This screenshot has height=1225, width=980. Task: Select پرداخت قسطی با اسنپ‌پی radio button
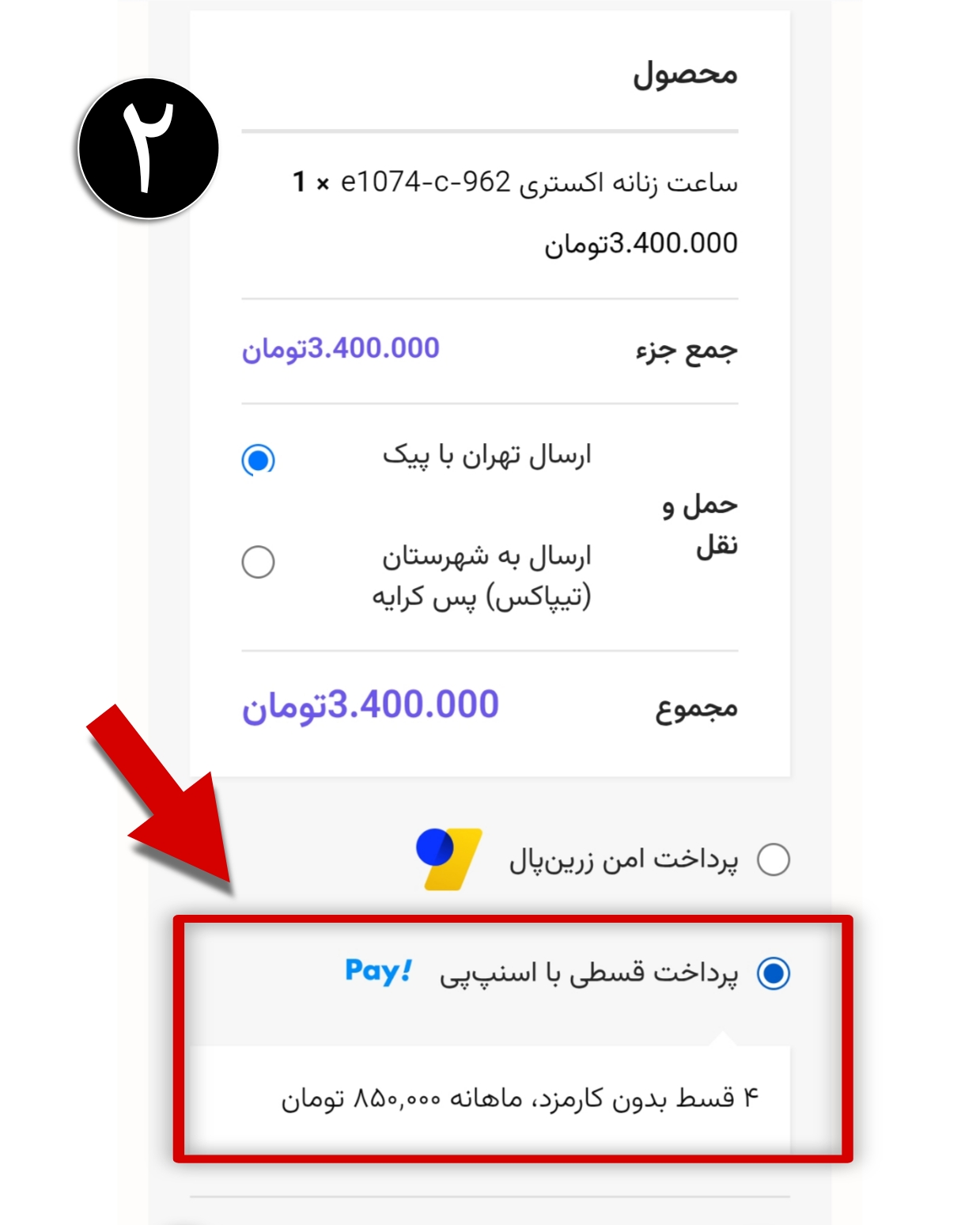[774, 973]
